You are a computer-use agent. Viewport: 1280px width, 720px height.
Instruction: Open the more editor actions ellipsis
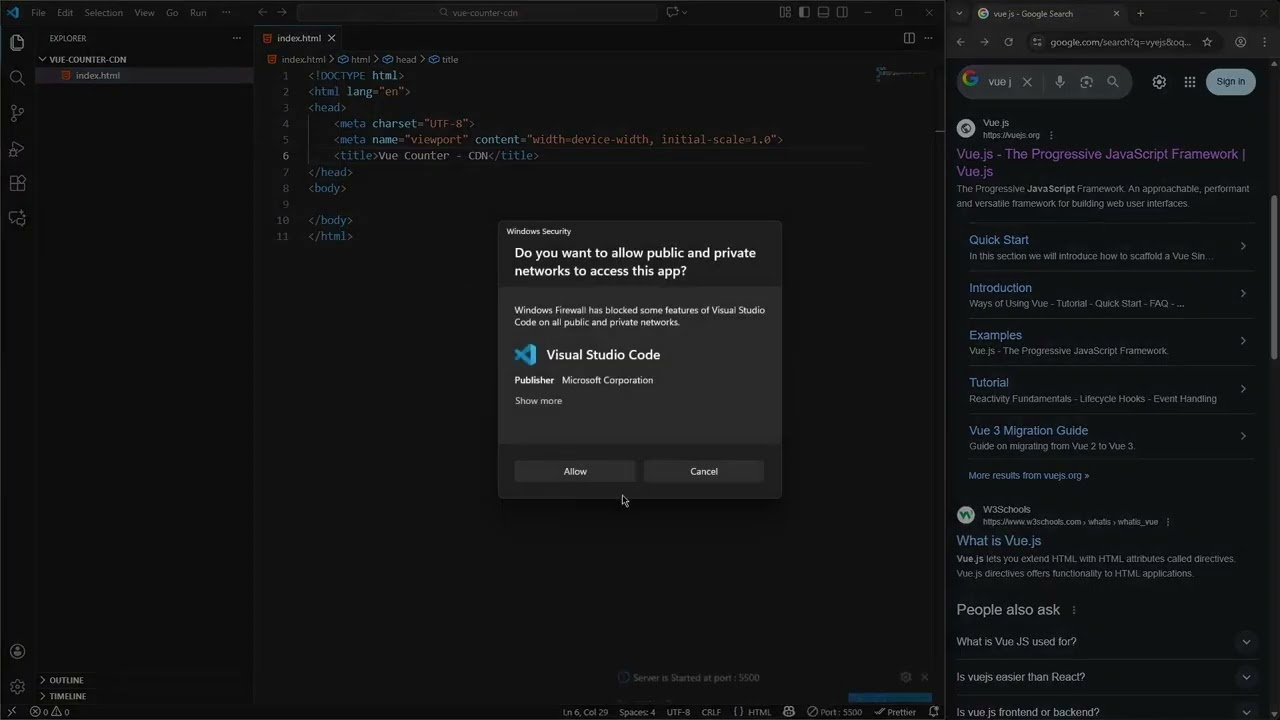(929, 38)
